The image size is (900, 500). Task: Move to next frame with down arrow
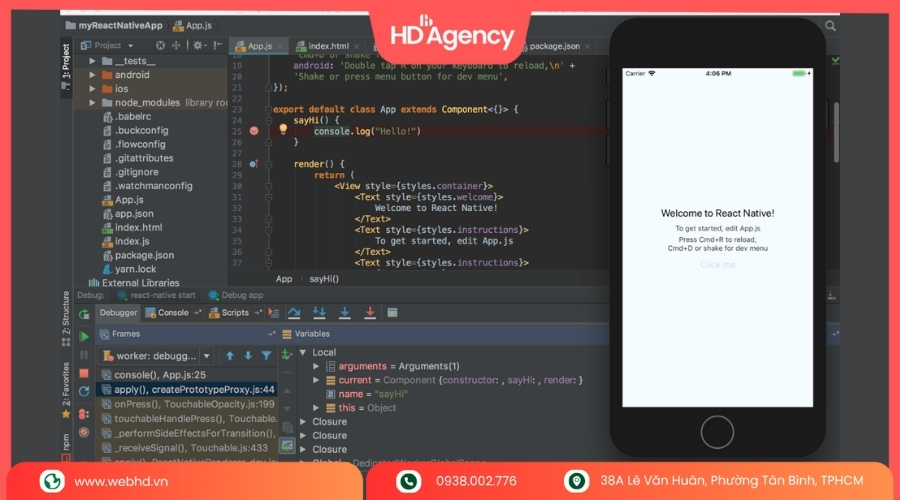point(248,356)
